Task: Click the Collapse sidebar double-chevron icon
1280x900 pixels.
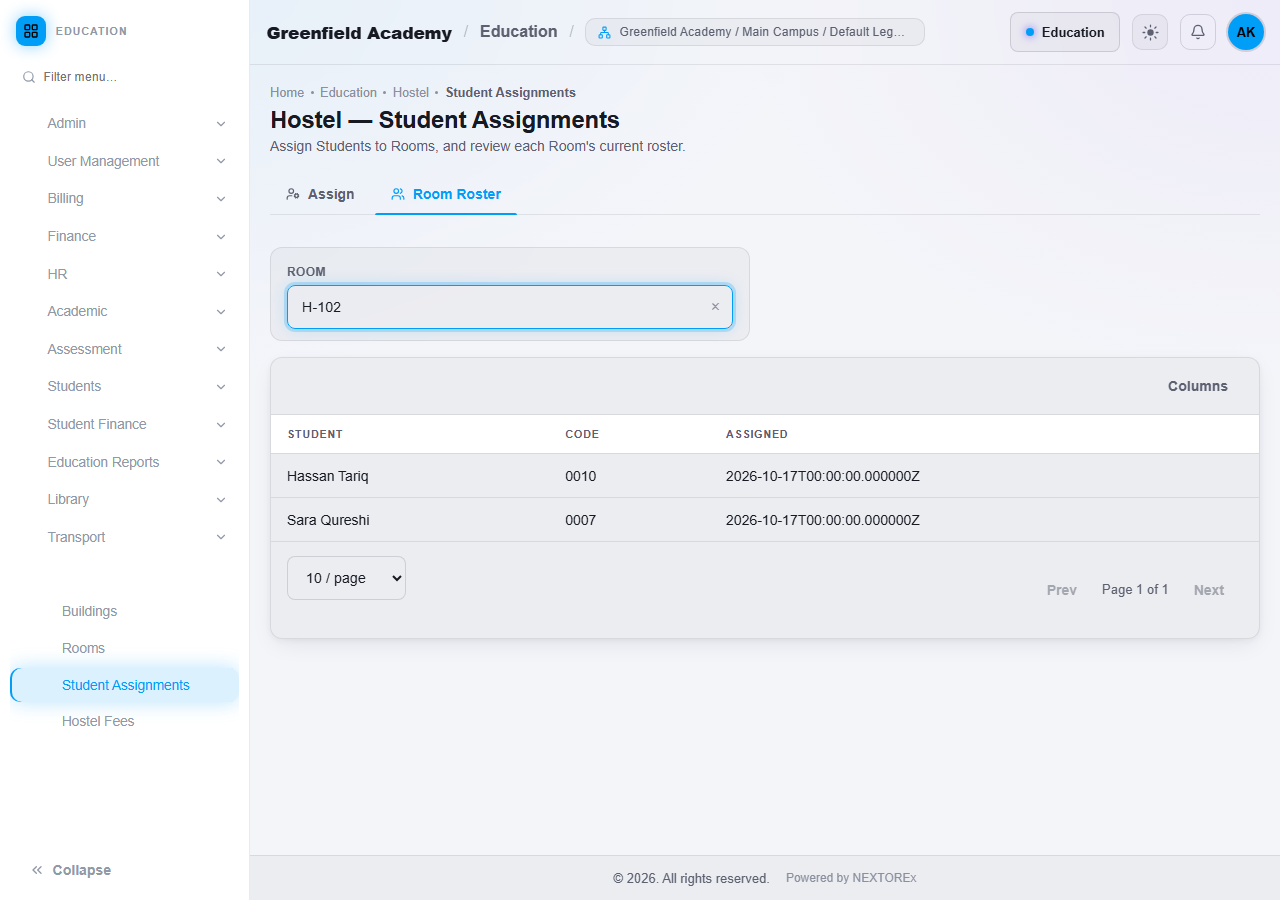Action: (37, 870)
